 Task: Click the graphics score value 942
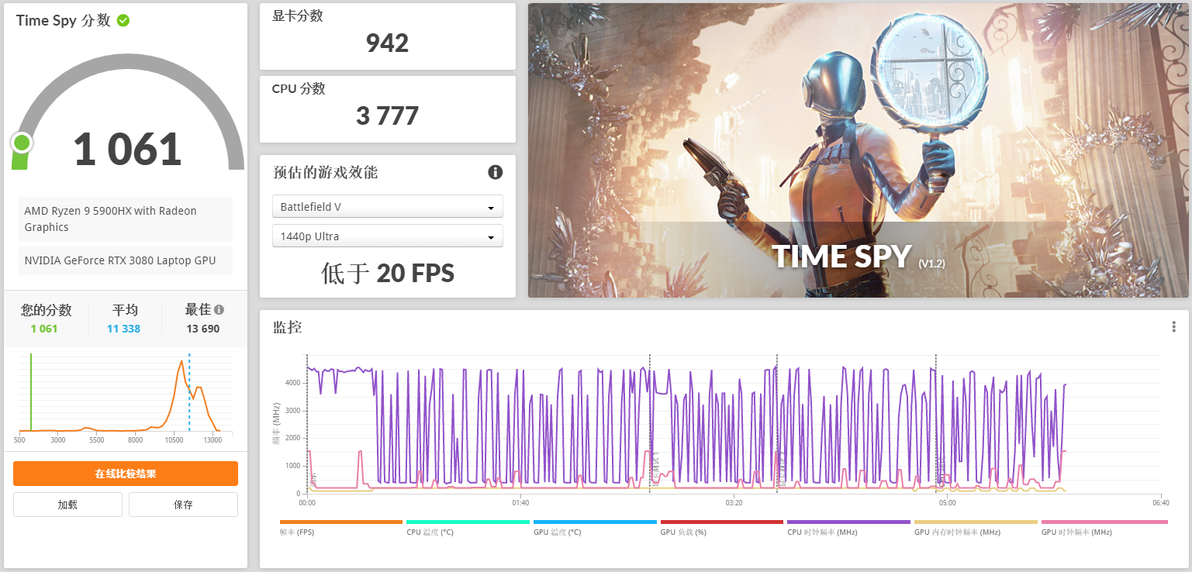387,43
